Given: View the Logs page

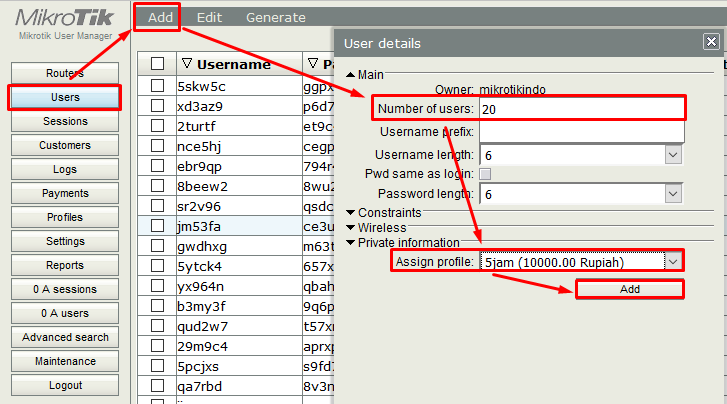Looking at the screenshot, I should tap(65, 169).
